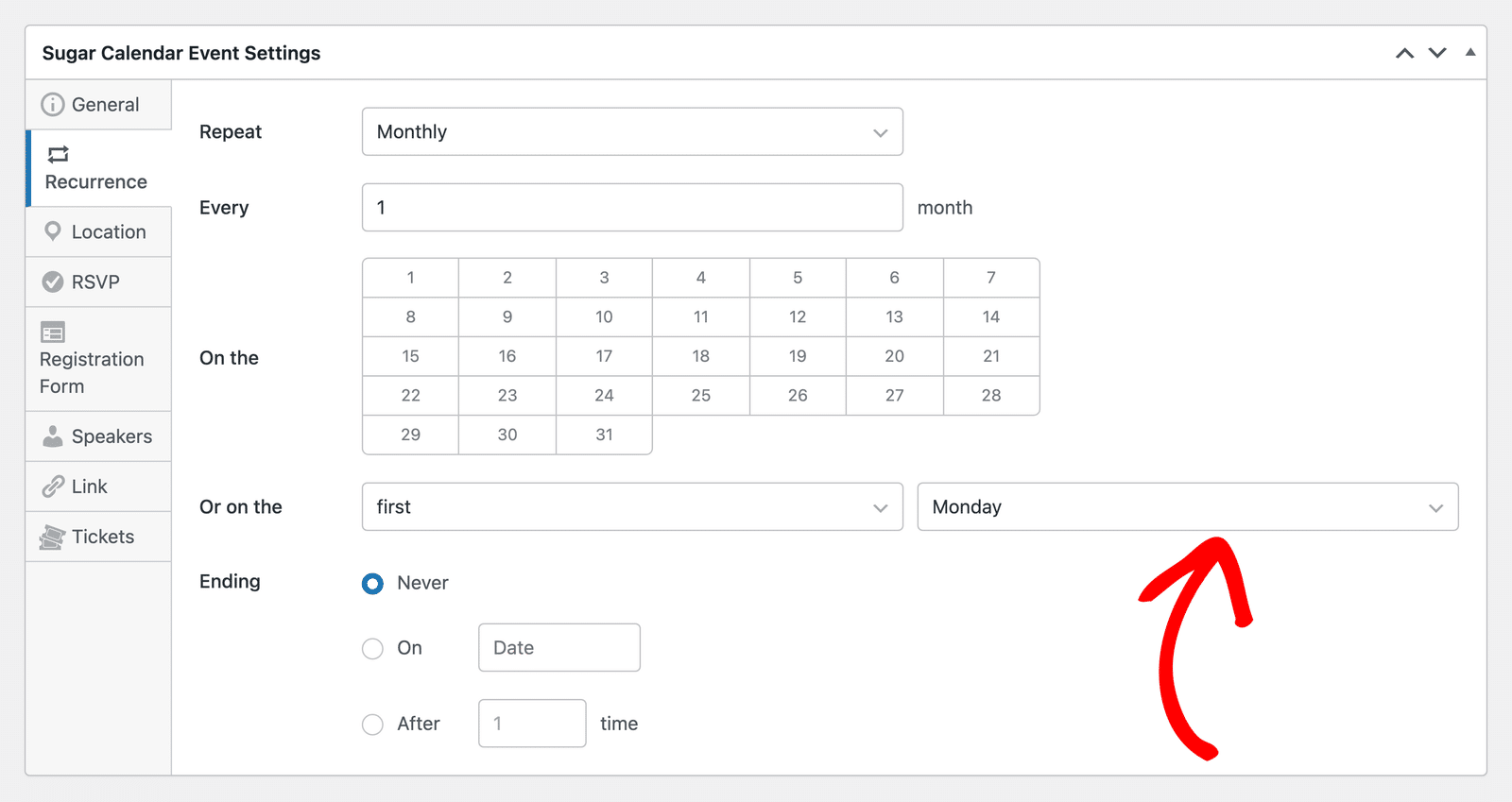Select day 7 in the month grid
The image size is (1512, 802).
click(x=991, y=278)
